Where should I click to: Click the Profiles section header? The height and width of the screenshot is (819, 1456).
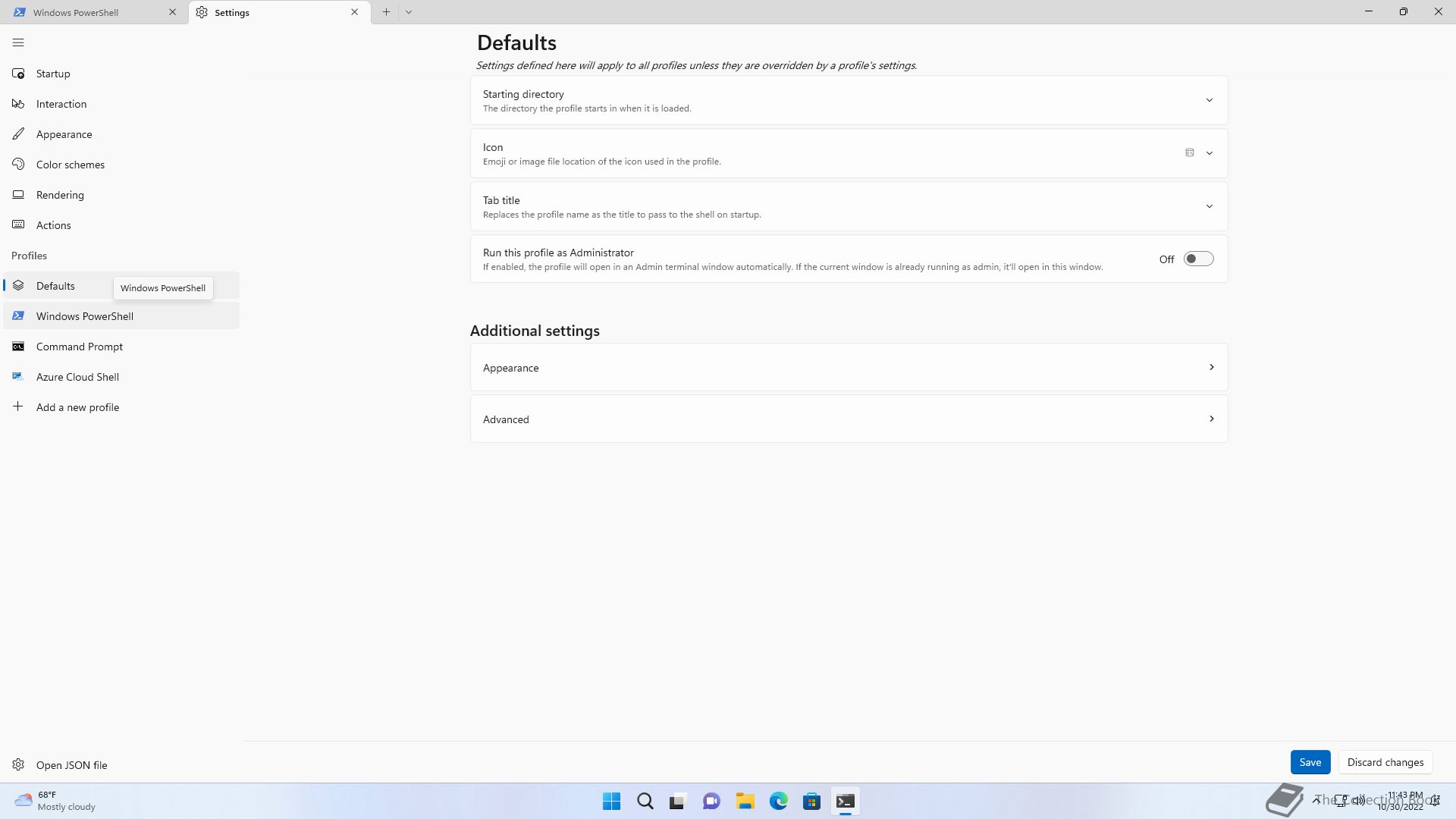(29, 256)
